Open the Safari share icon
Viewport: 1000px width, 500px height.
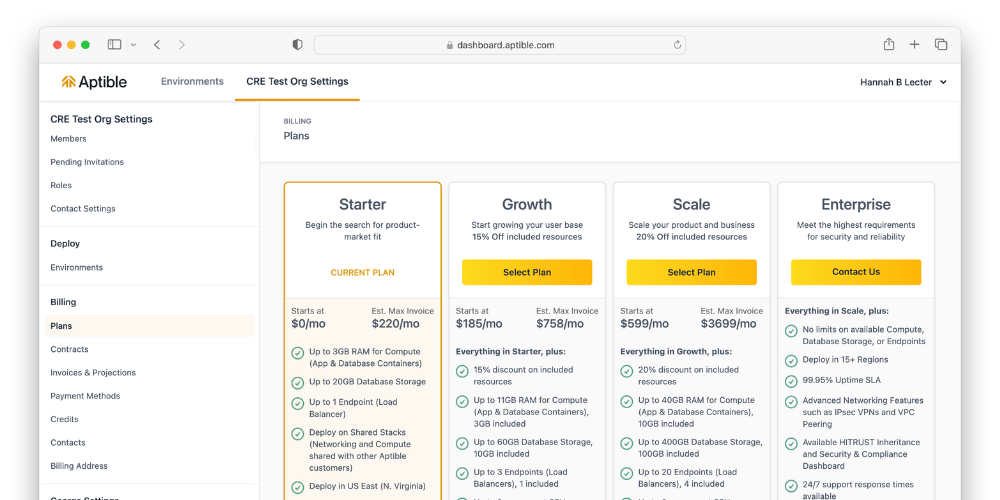point(888,44)
